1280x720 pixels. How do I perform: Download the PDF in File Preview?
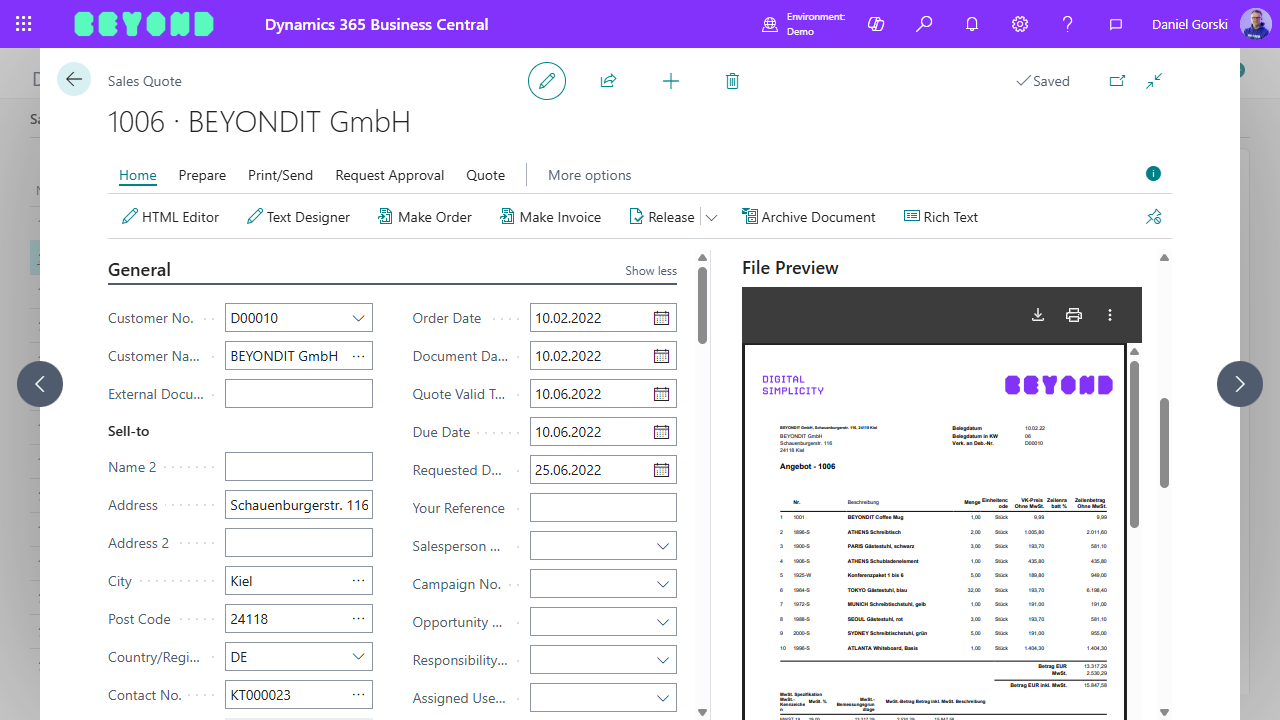[1038, 315]
